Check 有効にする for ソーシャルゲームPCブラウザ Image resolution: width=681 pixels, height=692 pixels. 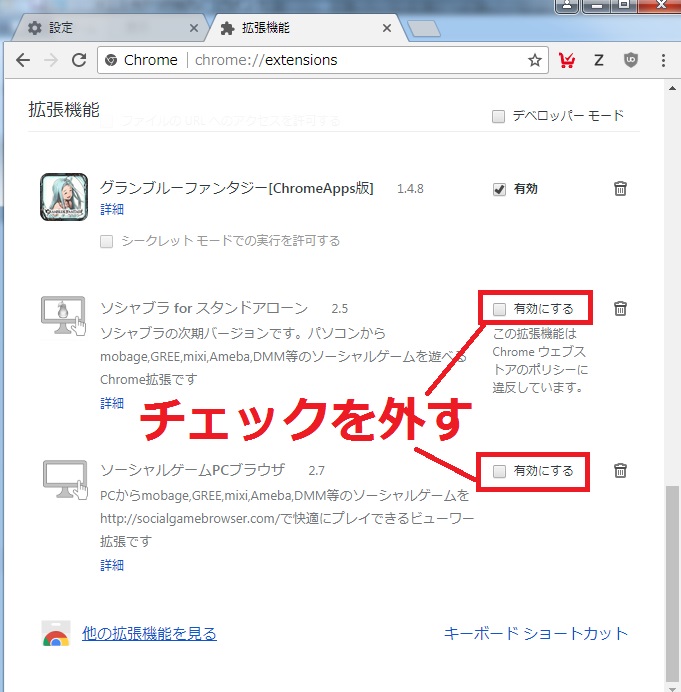pyautogui.click(x=500, y=471)
